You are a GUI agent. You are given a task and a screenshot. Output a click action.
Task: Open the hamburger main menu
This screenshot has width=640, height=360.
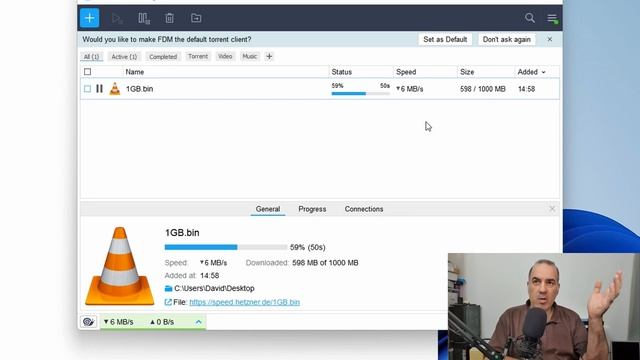click(x=552, y=18)
